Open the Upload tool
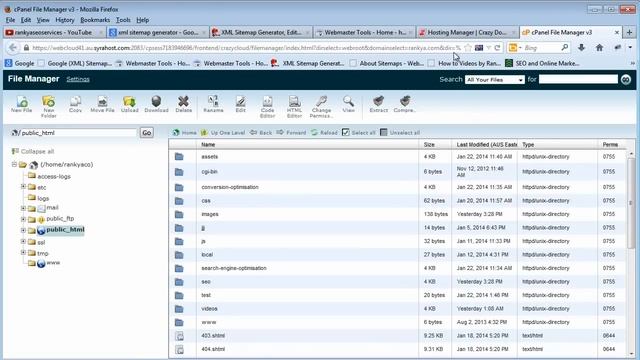The width and height of the screenshot is (640, 360). (129, 104)
